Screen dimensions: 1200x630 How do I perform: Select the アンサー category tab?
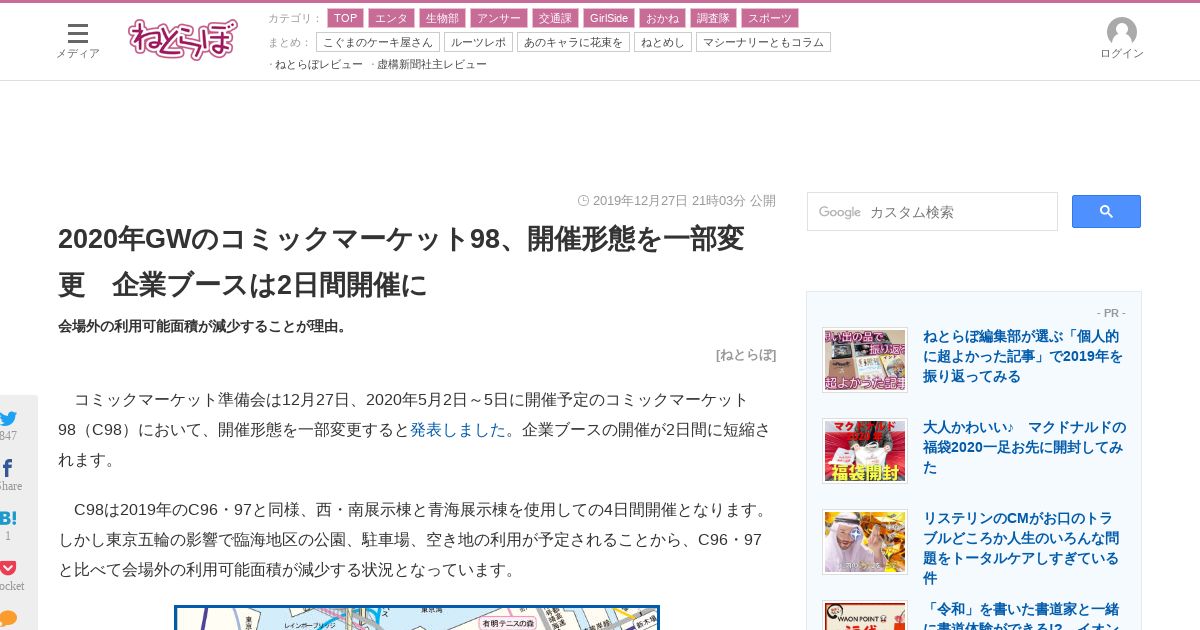[498, 18]
